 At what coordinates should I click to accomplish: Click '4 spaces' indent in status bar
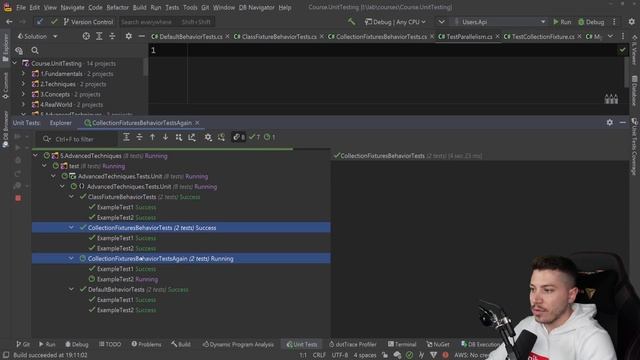[364, 355]
